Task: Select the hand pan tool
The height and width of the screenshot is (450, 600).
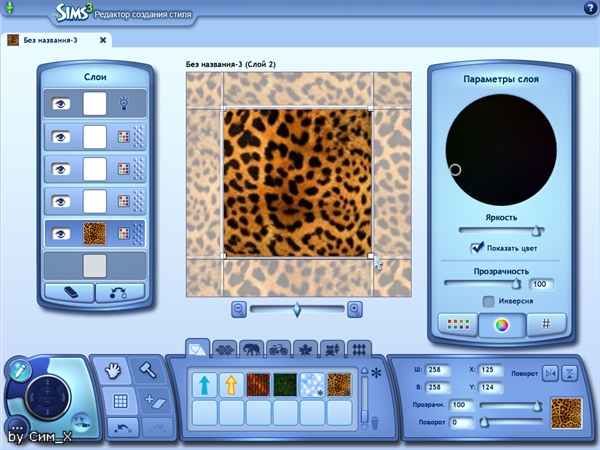Action: click(x=114, y=371)
